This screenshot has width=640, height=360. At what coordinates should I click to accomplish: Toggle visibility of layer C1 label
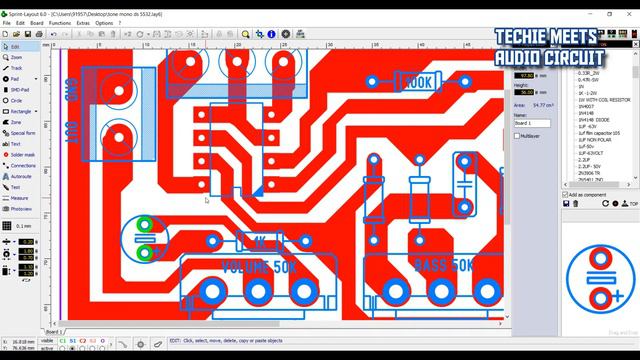[62, 341]
